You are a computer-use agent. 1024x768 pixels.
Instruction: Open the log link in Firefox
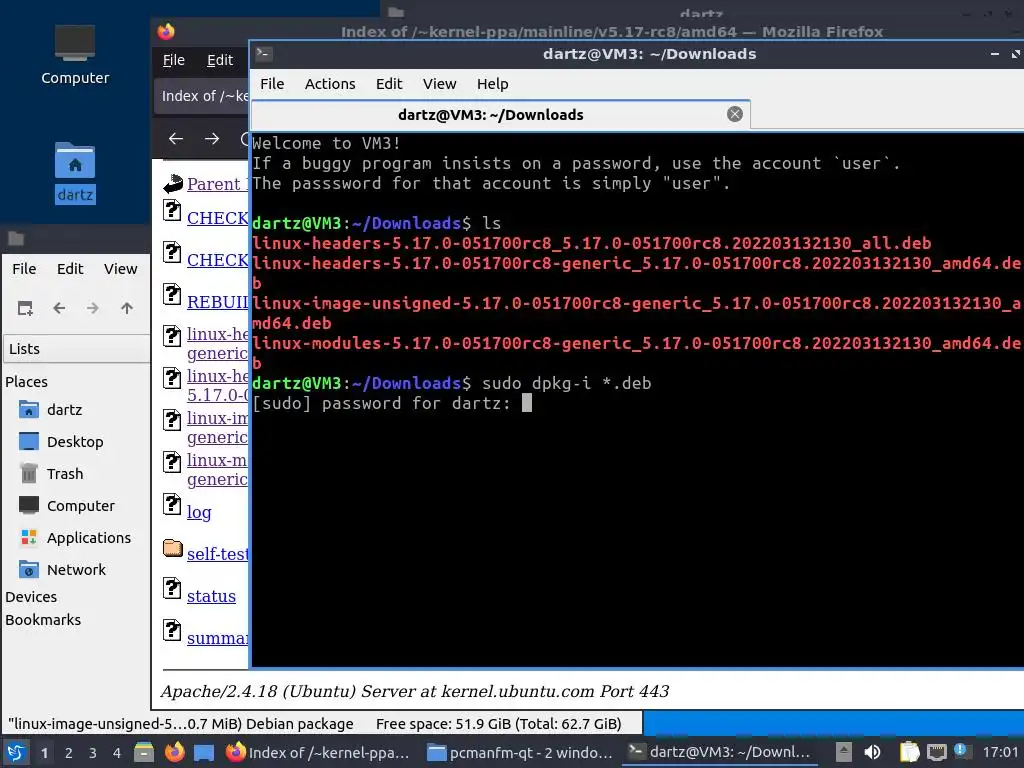(199, 513)
